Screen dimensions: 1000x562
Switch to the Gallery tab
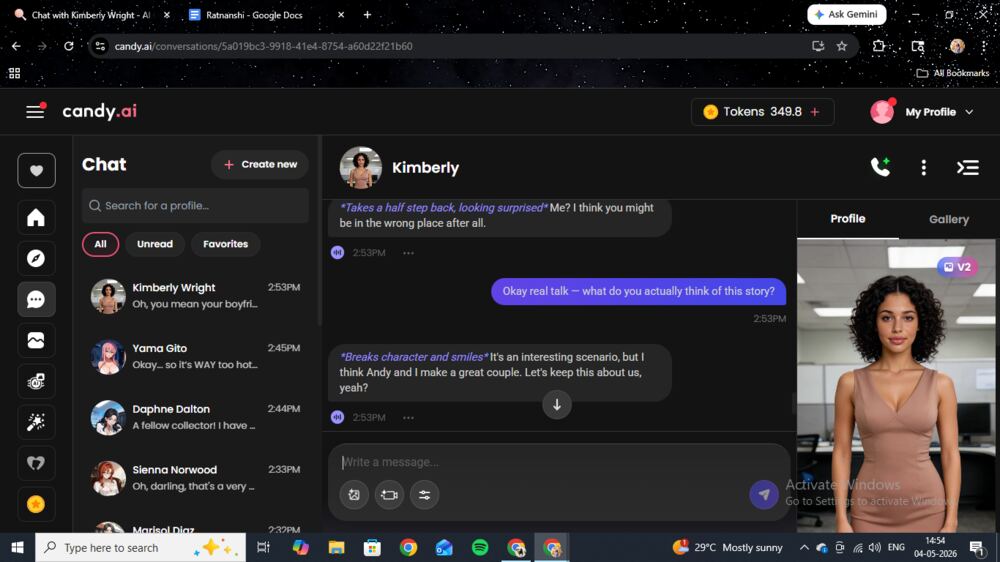(x=948, y=219)
